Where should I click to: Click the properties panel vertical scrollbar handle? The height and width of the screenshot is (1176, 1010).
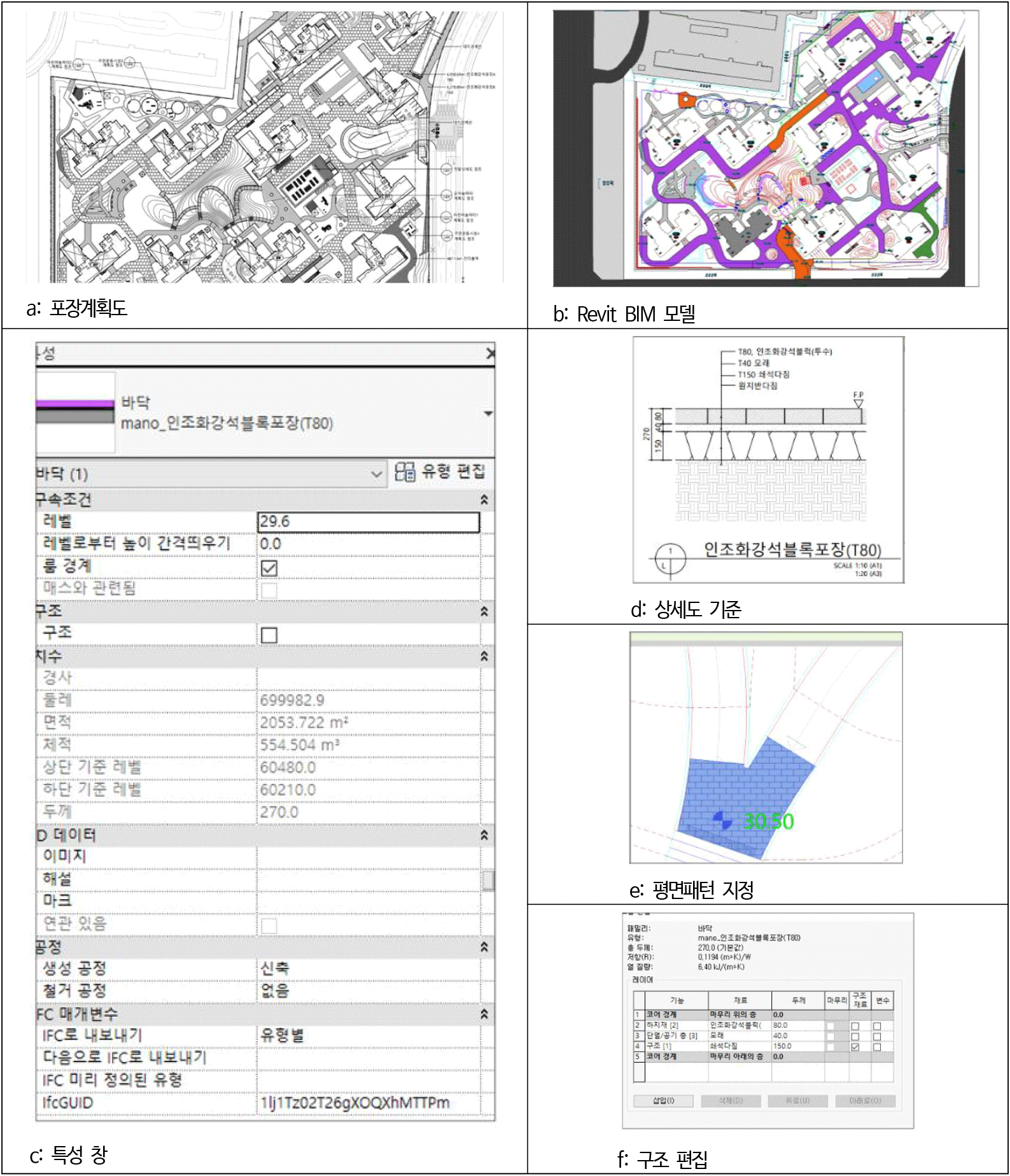click(x=488, y=880)
